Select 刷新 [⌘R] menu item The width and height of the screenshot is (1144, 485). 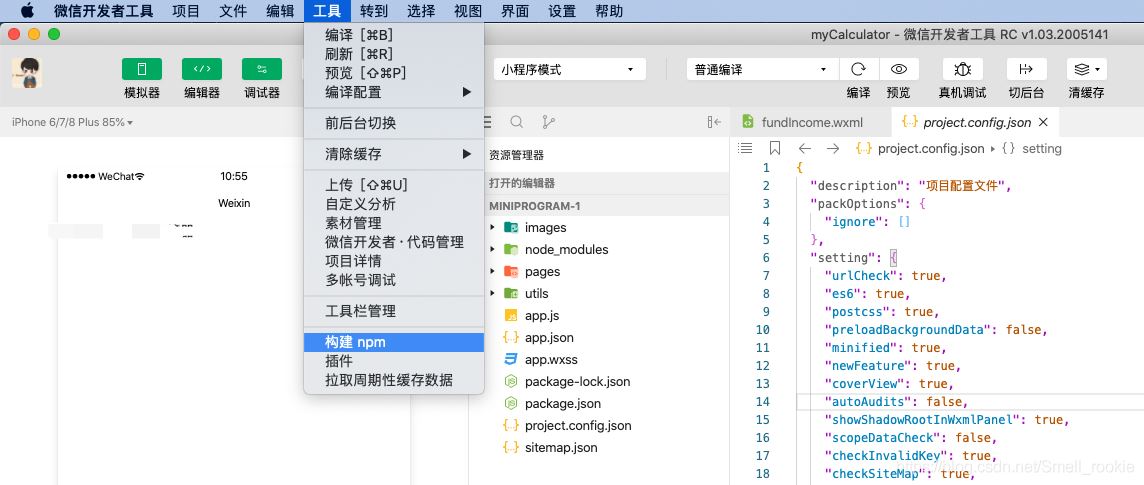[x=394, y=54]
